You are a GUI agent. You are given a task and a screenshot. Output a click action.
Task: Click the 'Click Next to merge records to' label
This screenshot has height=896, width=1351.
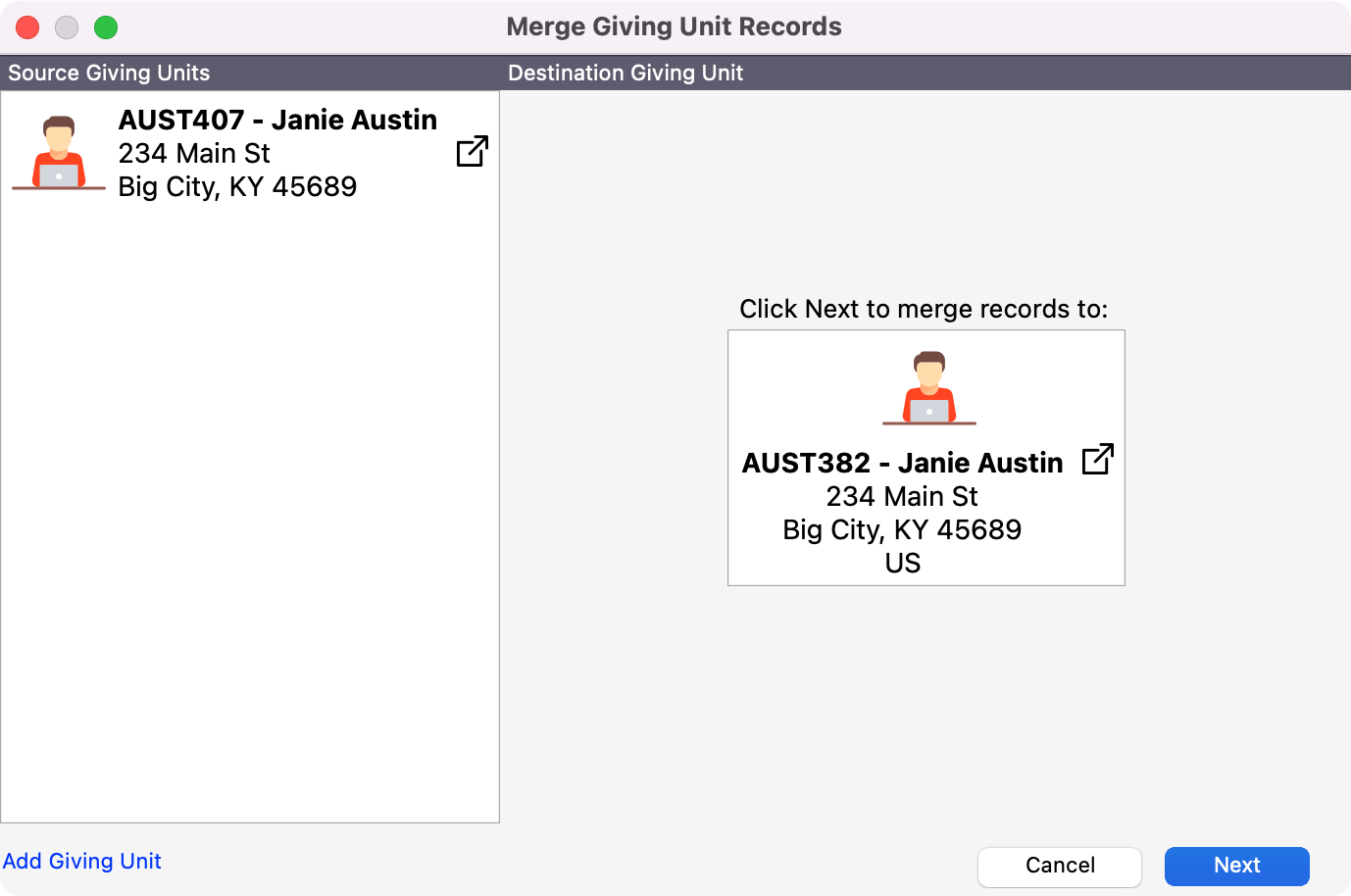coord(924,309)
